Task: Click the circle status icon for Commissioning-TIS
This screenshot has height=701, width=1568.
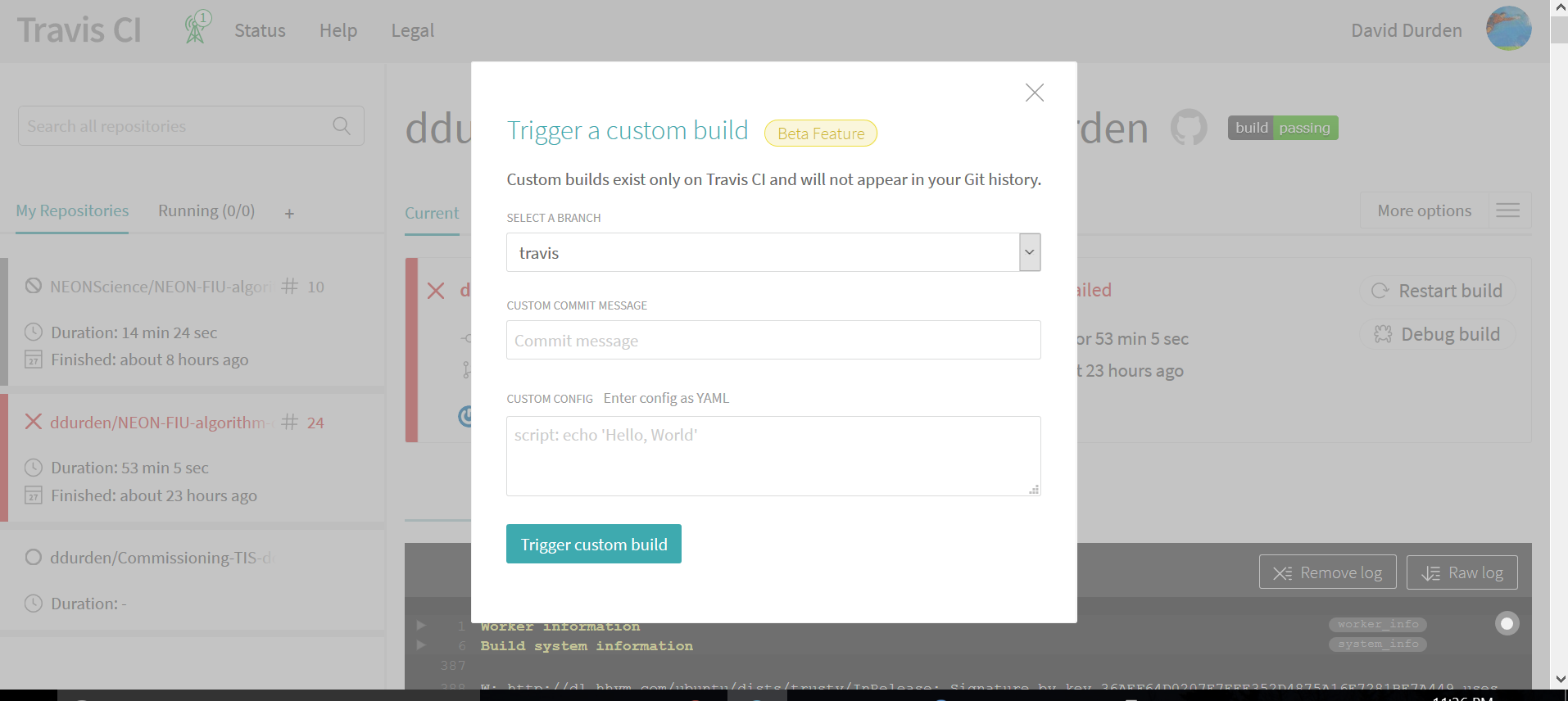Action: [34, 557]
